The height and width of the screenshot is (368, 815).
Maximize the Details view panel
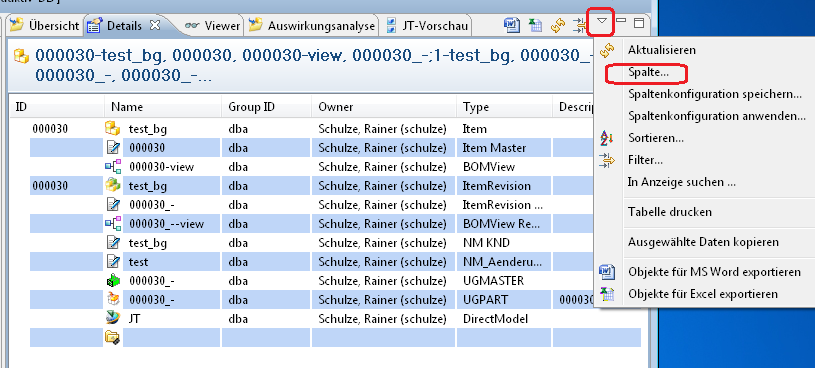(639, 22)
